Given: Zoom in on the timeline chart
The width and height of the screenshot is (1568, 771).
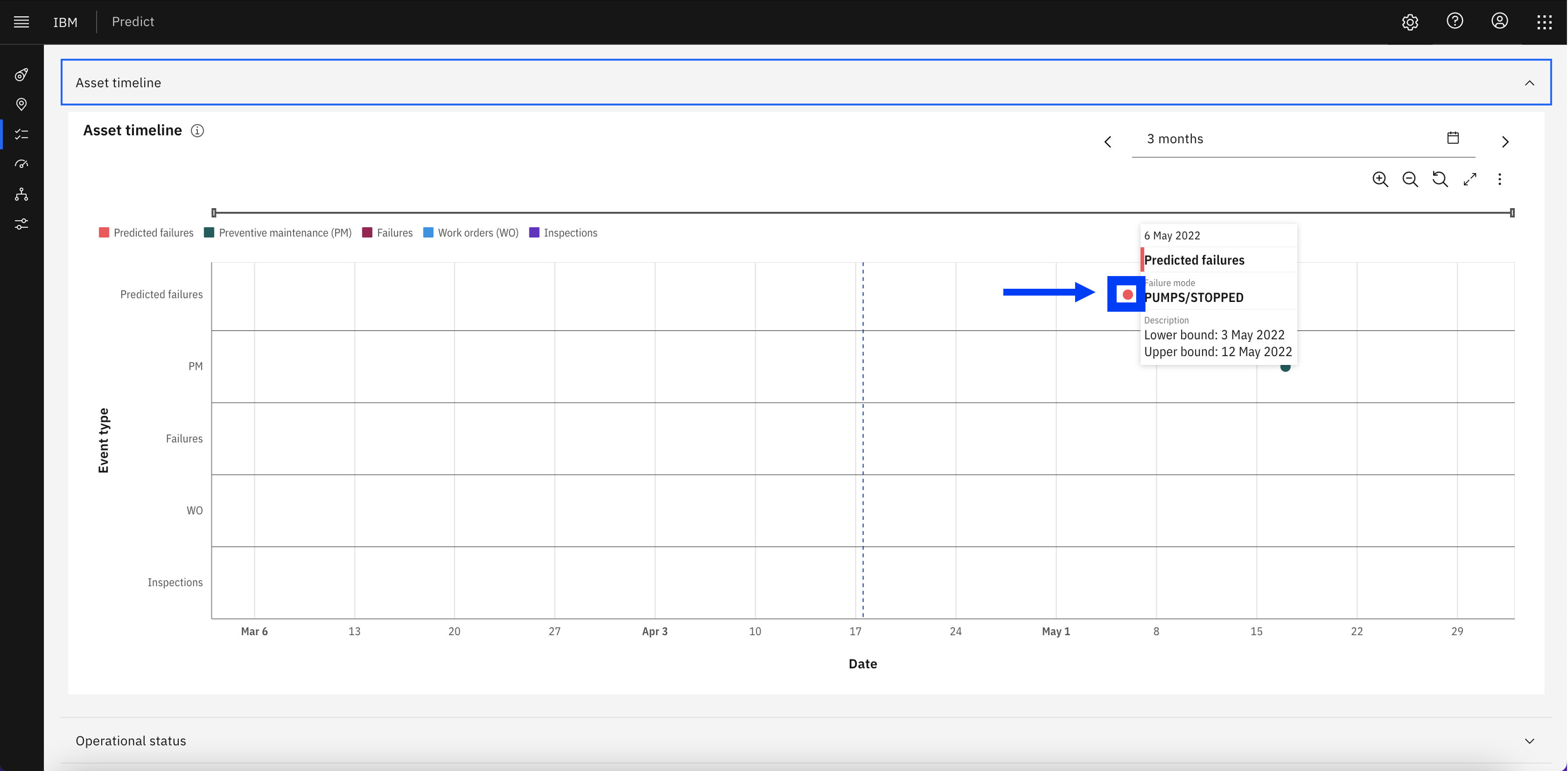Looking at the screenshot, I should (1380, 179).
